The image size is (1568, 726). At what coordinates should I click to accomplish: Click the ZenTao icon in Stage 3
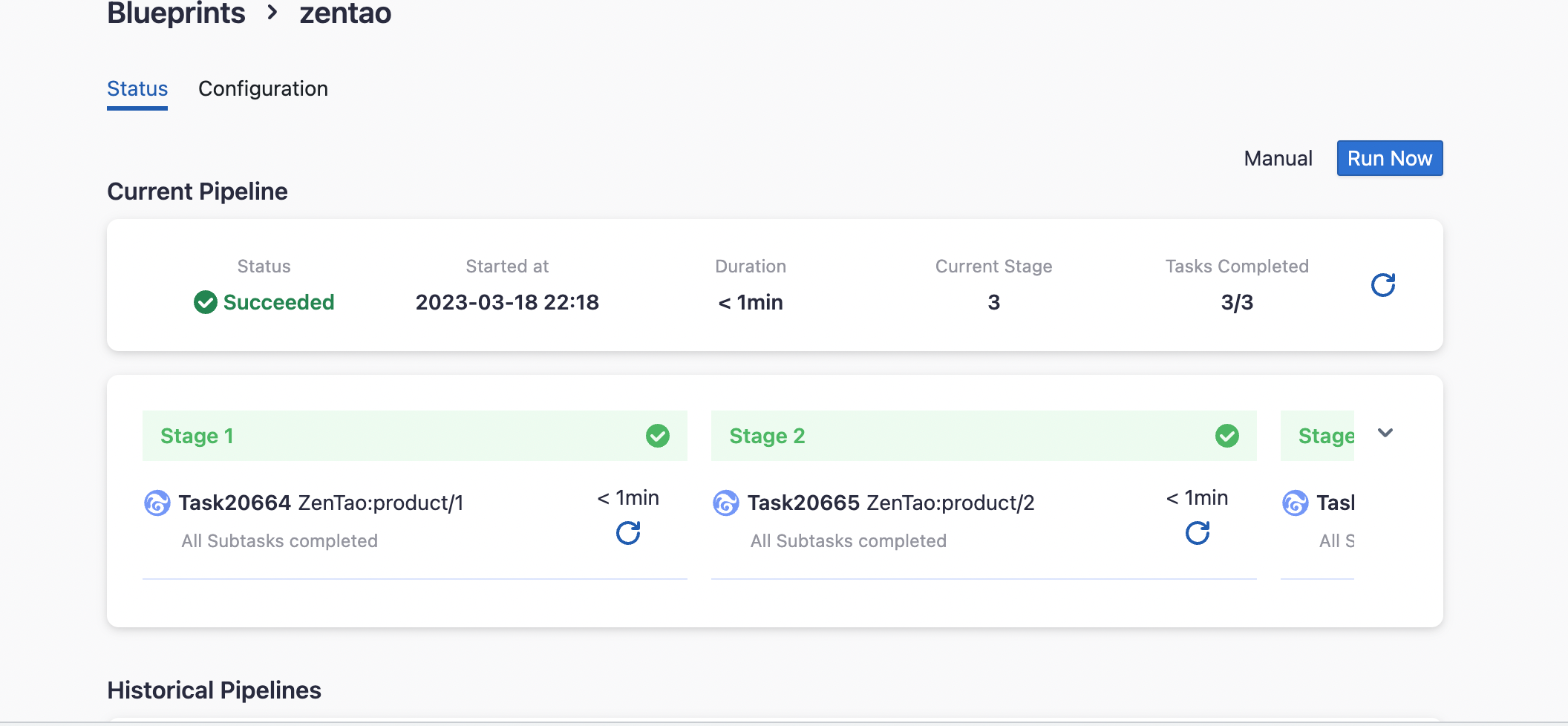1295,503
